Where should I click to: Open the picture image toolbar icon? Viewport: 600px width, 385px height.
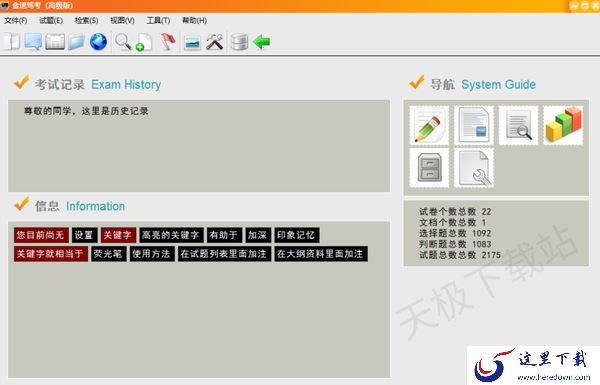[x=192, y=43]
